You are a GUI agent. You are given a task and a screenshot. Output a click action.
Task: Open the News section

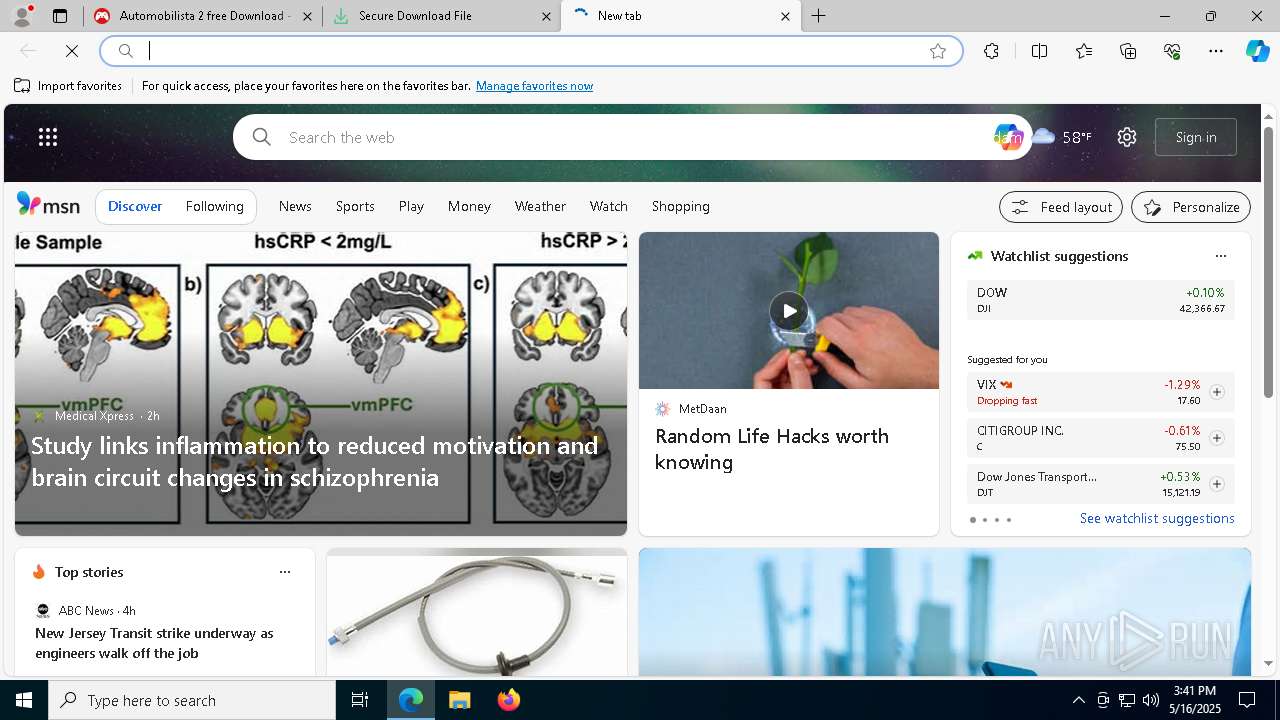295,206
